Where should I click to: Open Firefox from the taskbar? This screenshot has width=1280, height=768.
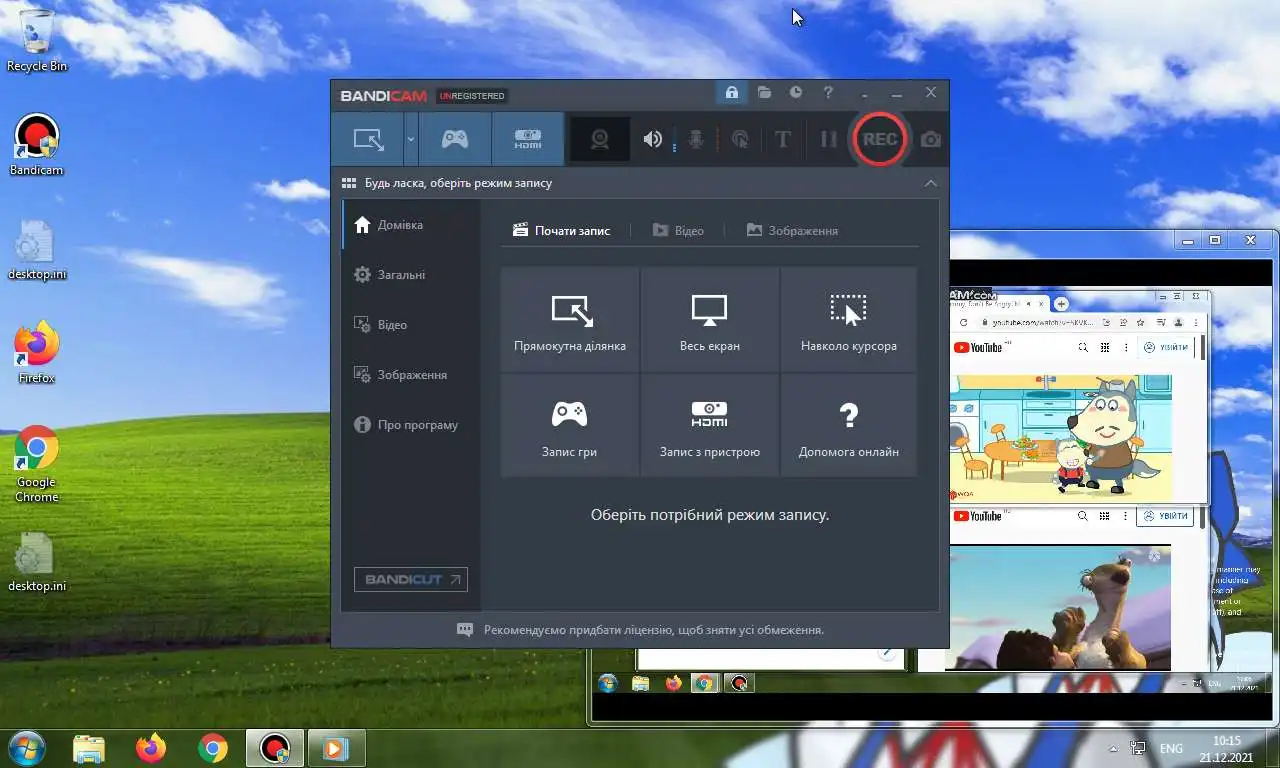coord(151,748)
